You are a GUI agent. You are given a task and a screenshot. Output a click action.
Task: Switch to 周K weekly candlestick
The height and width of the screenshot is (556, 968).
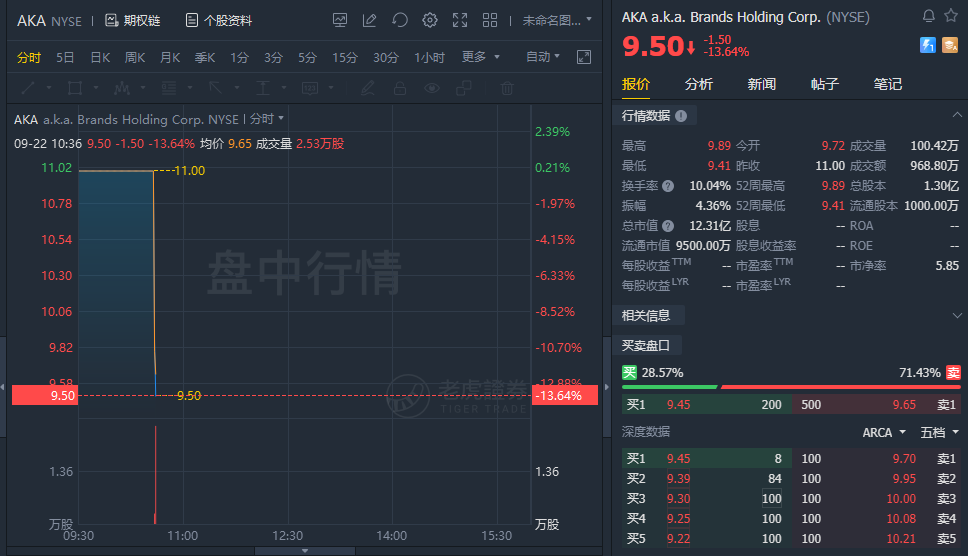[135, 57]
